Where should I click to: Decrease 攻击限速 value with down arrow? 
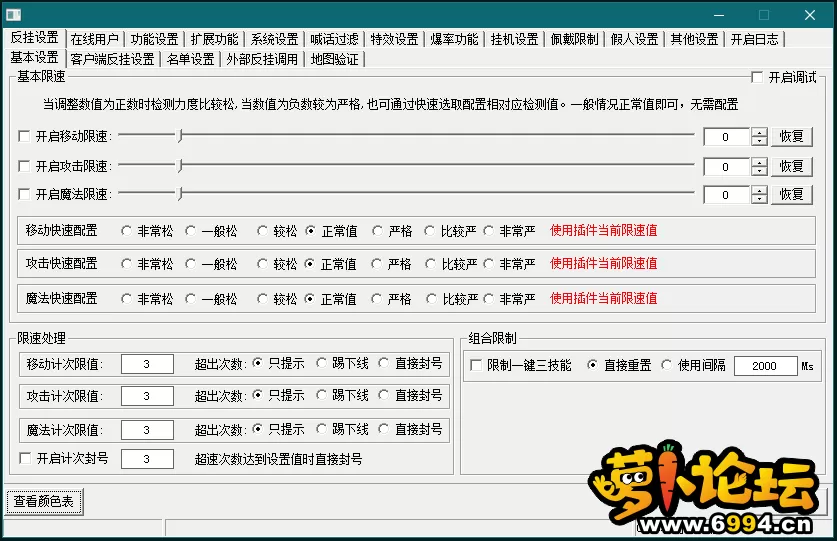(x=759, y=171)
